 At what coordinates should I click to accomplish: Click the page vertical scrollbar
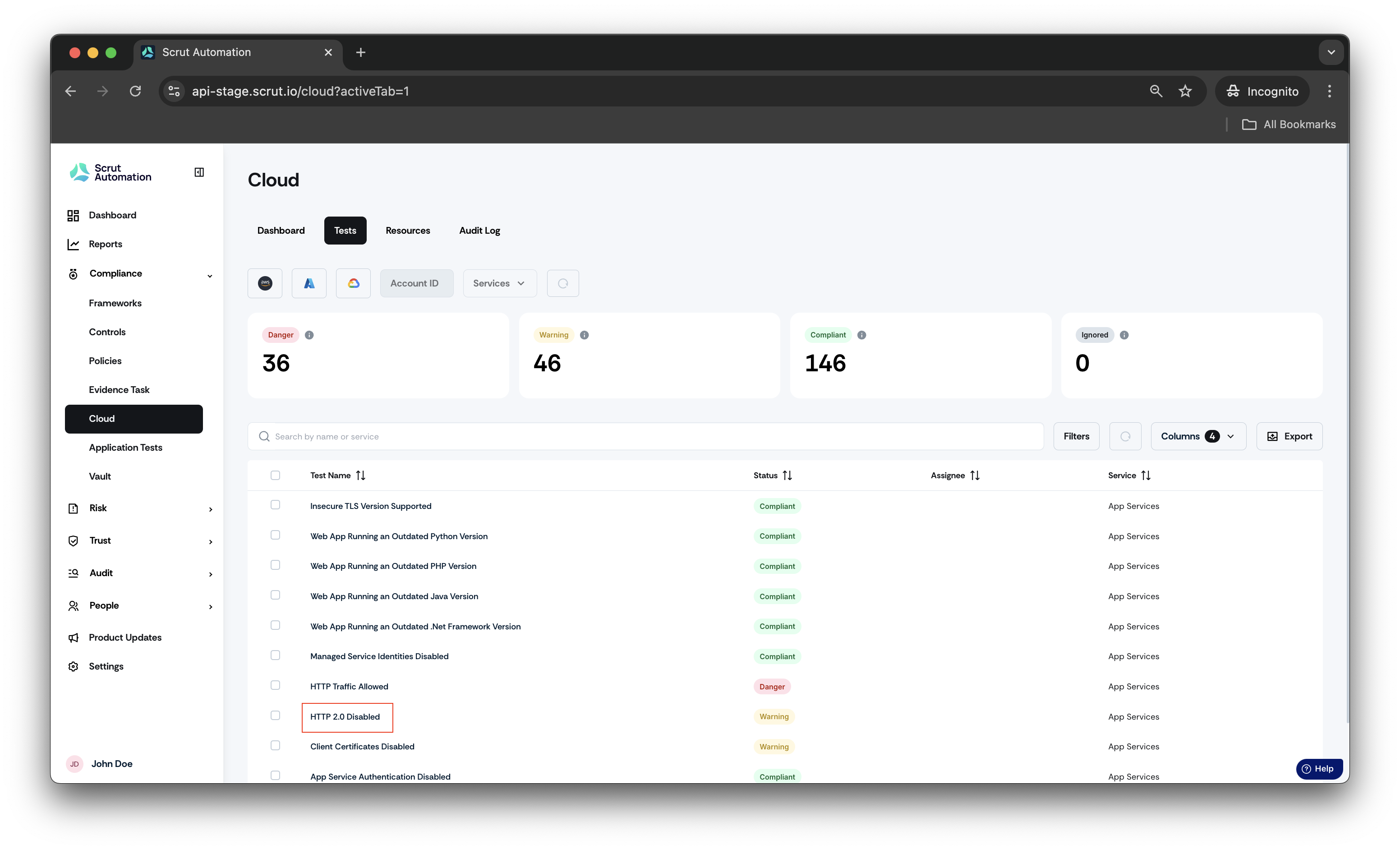pos(1347,434)
